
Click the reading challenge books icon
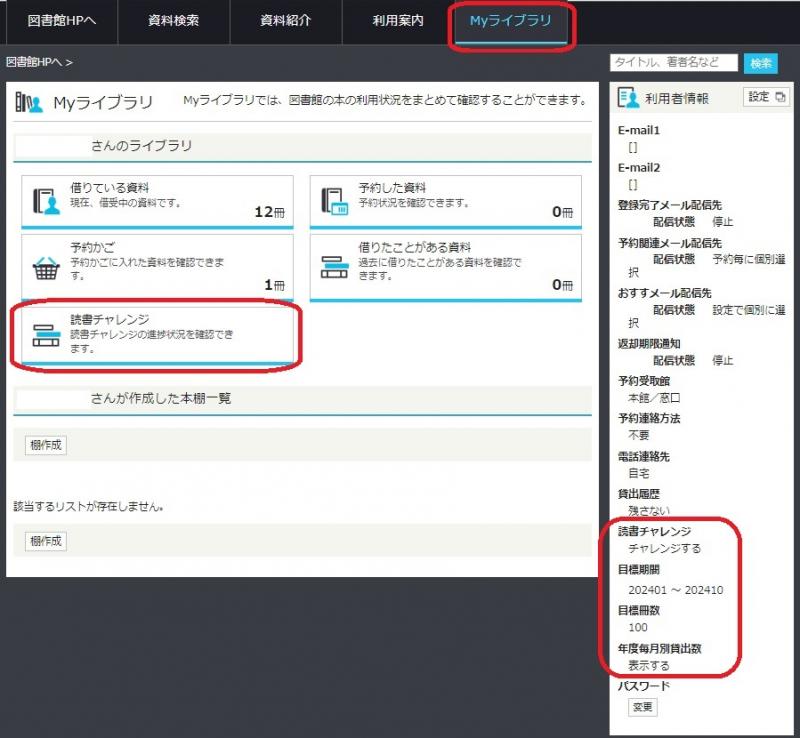click(46, 335)
